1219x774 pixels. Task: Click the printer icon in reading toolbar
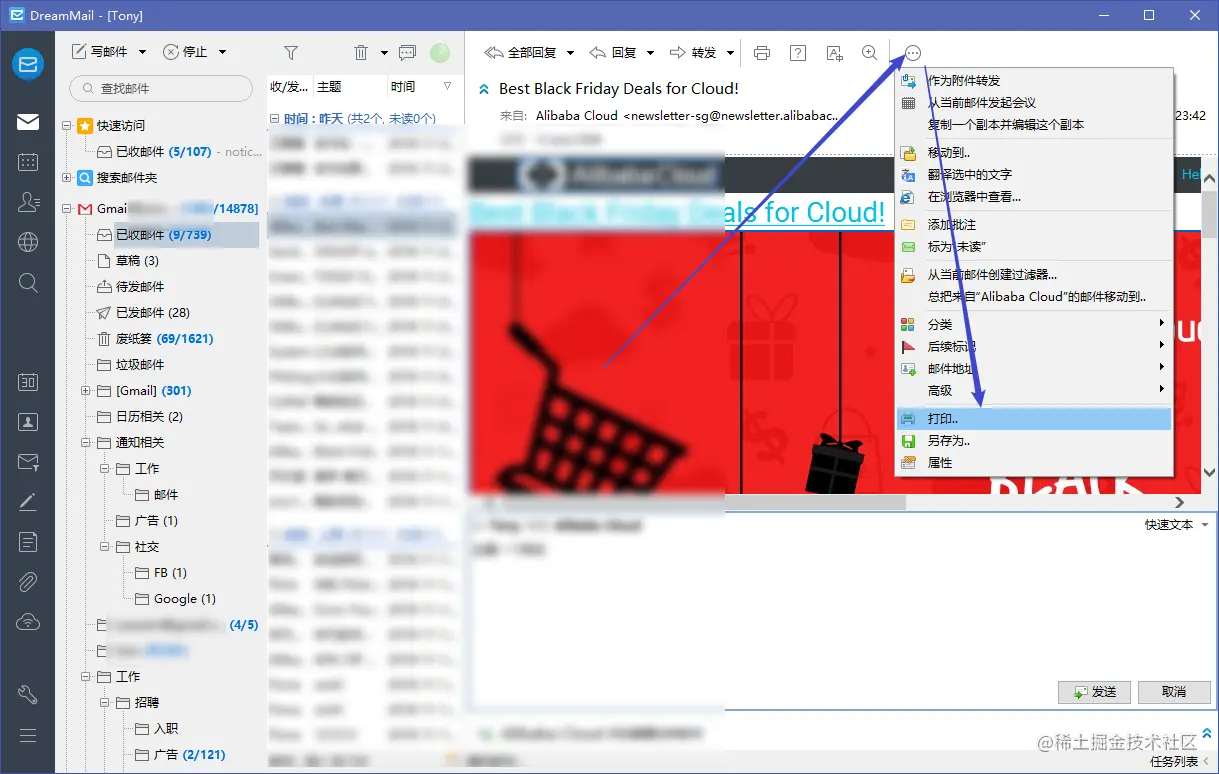tap(762, 53)
